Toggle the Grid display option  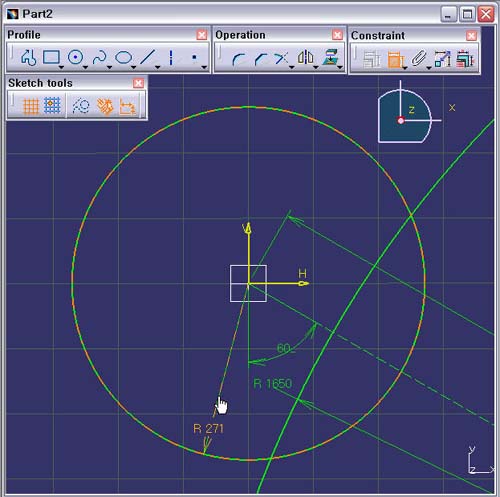31,106
